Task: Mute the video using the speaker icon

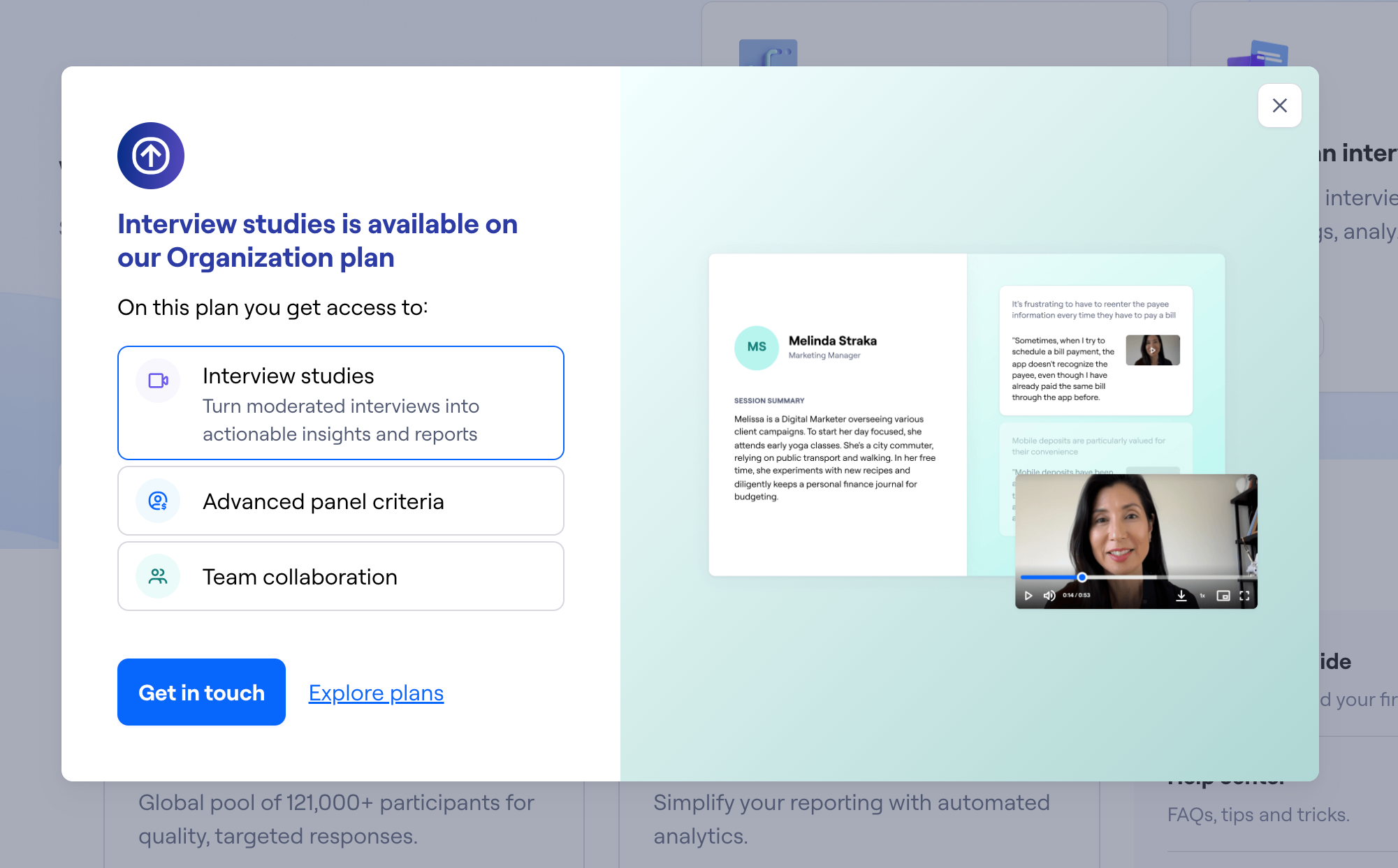Action: (x=1049, y=596)
